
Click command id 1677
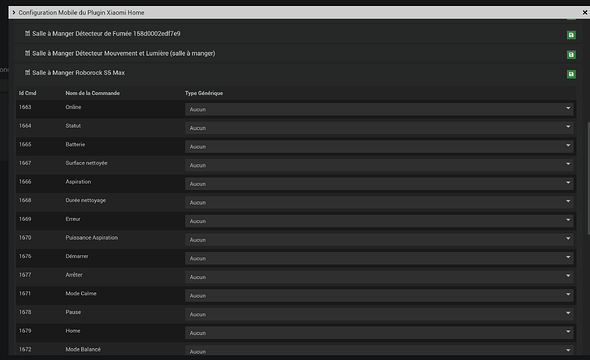tap(25, 275)
